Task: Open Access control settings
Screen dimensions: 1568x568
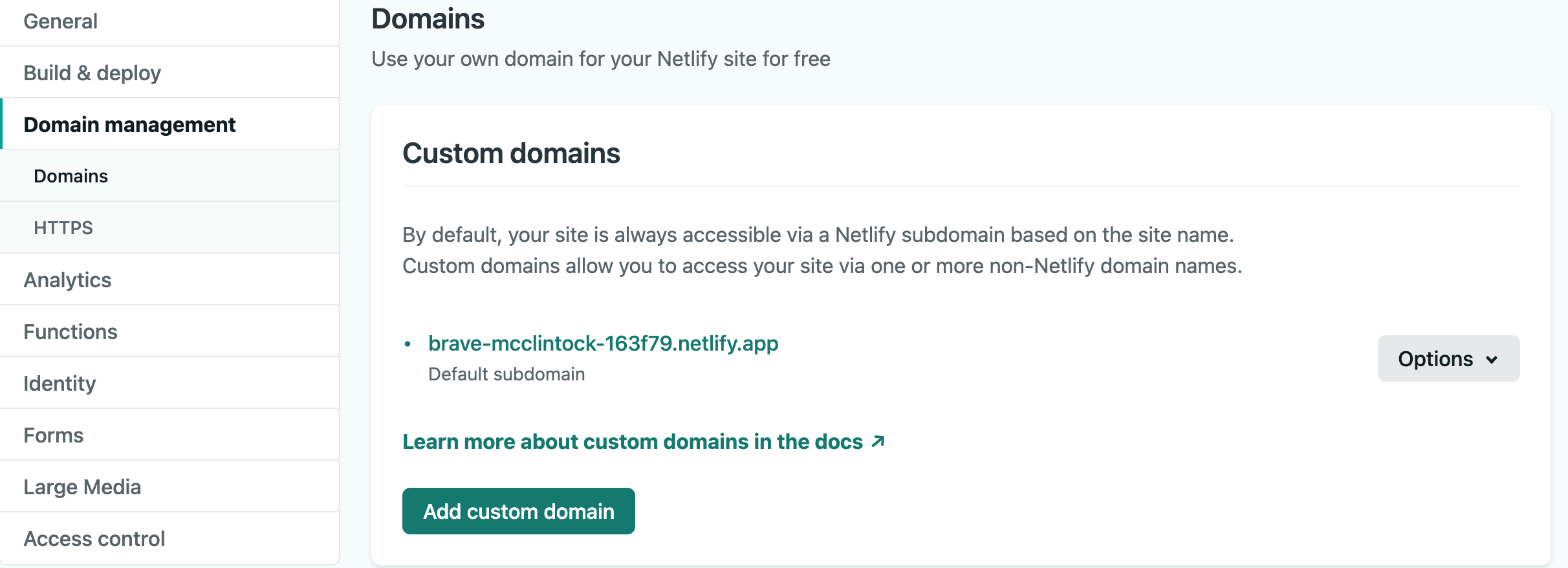Action: 94,539
